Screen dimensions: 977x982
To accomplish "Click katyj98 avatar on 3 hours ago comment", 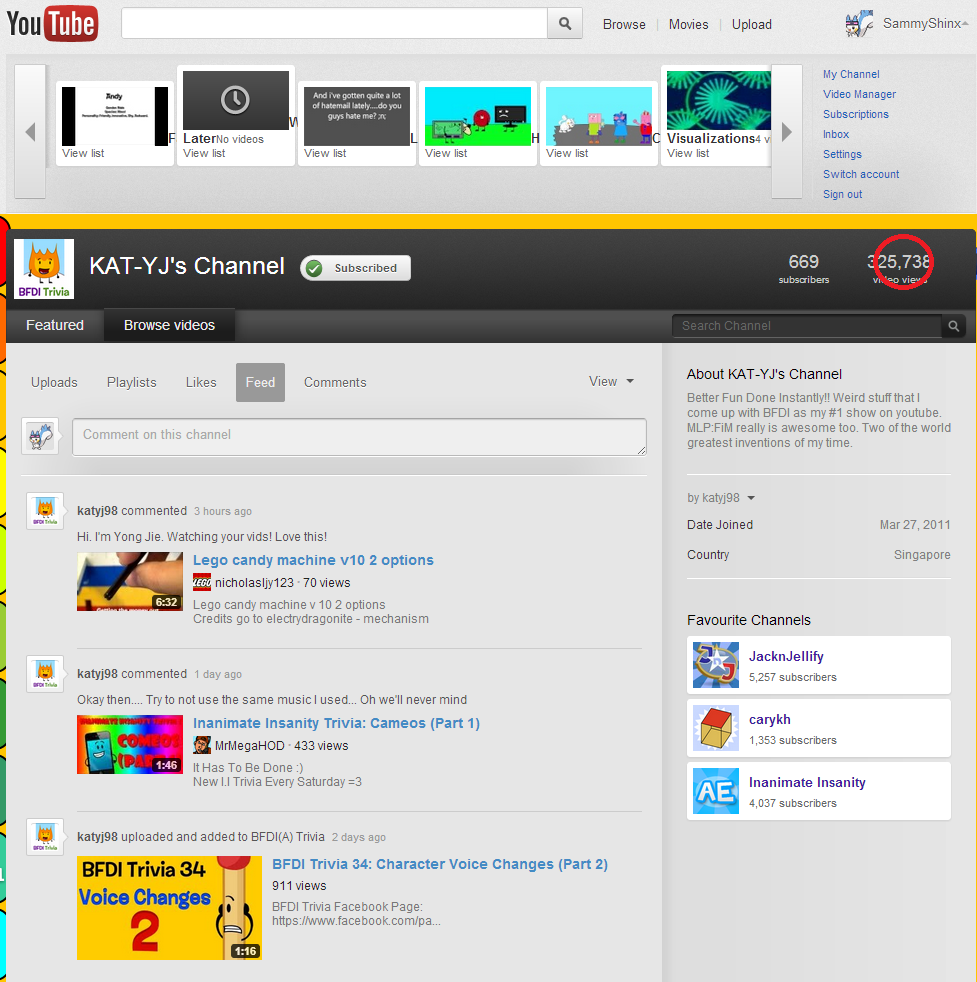I will click(45, 511).
